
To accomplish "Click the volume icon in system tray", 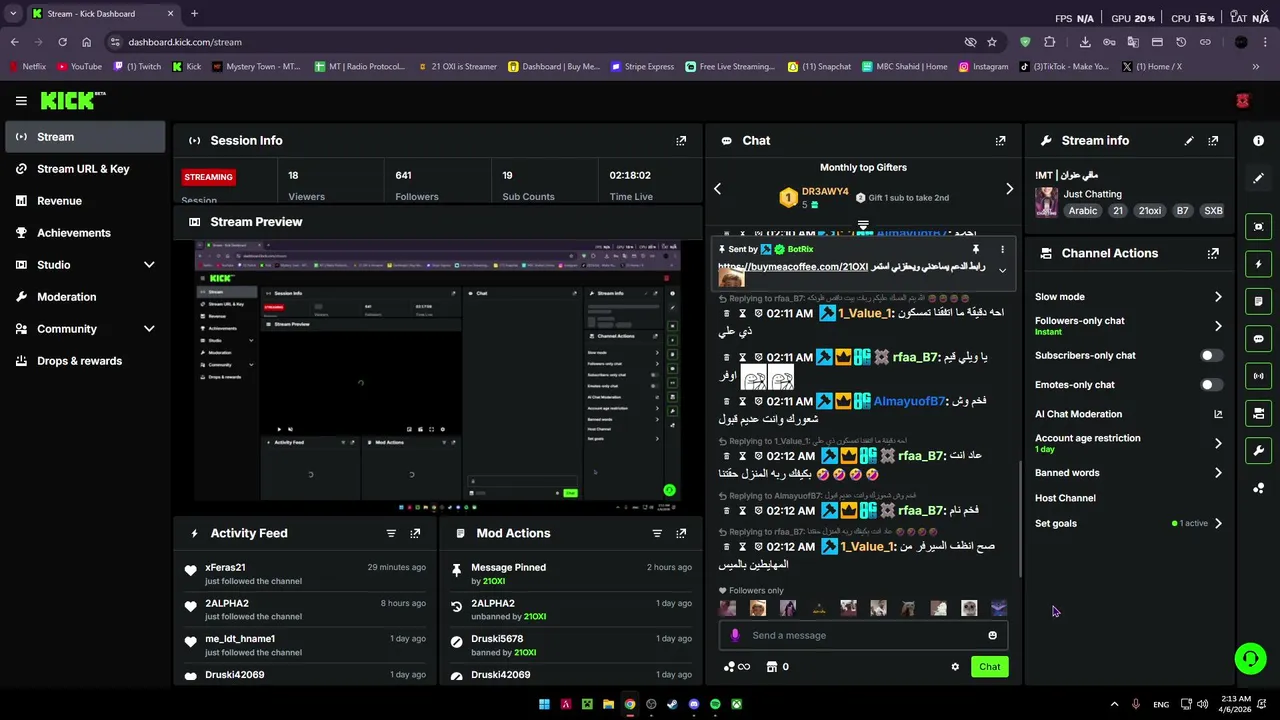I will coord(1202,704).
